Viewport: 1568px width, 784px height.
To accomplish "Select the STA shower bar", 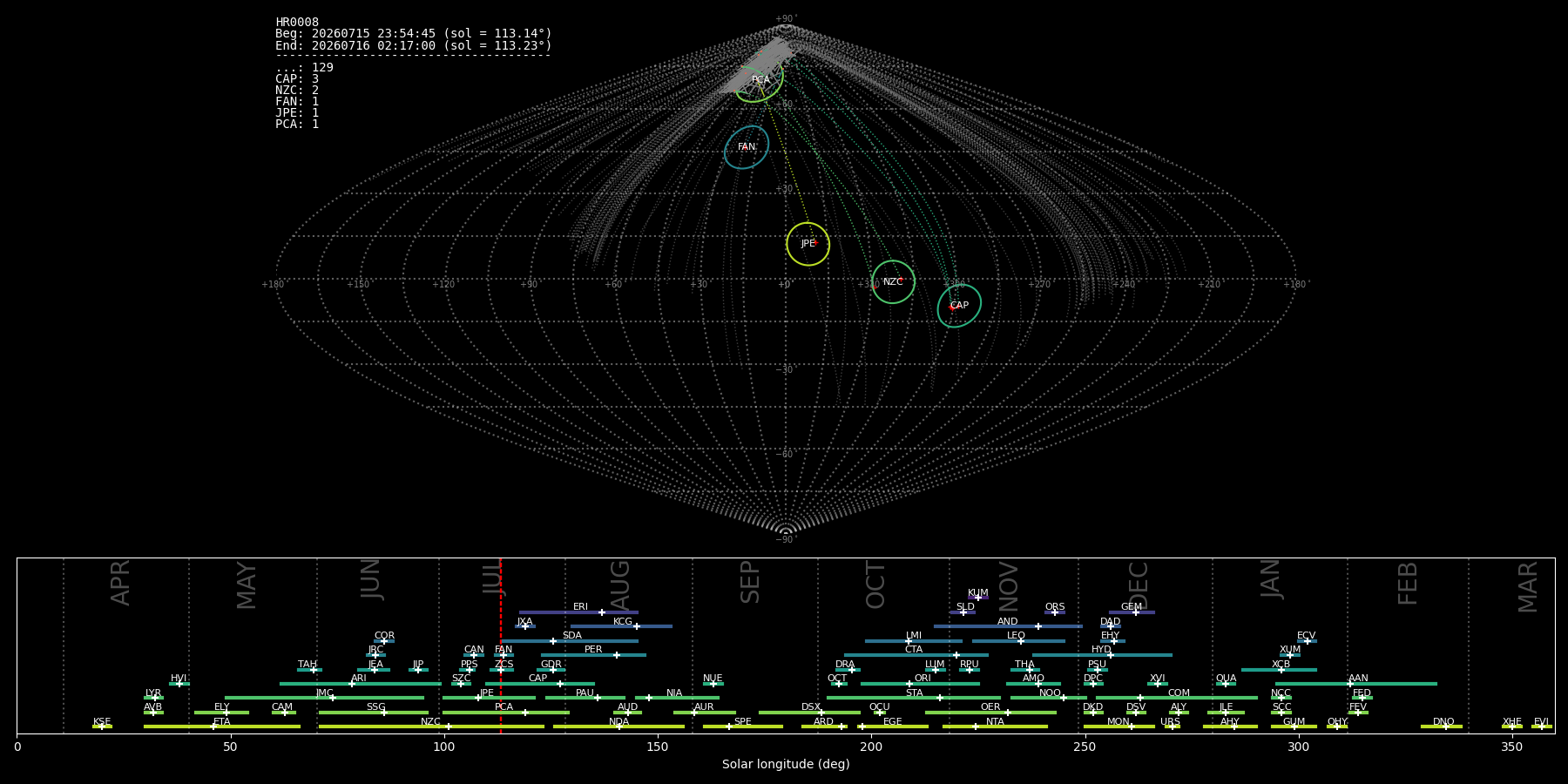I will click(x=914, y=698).
